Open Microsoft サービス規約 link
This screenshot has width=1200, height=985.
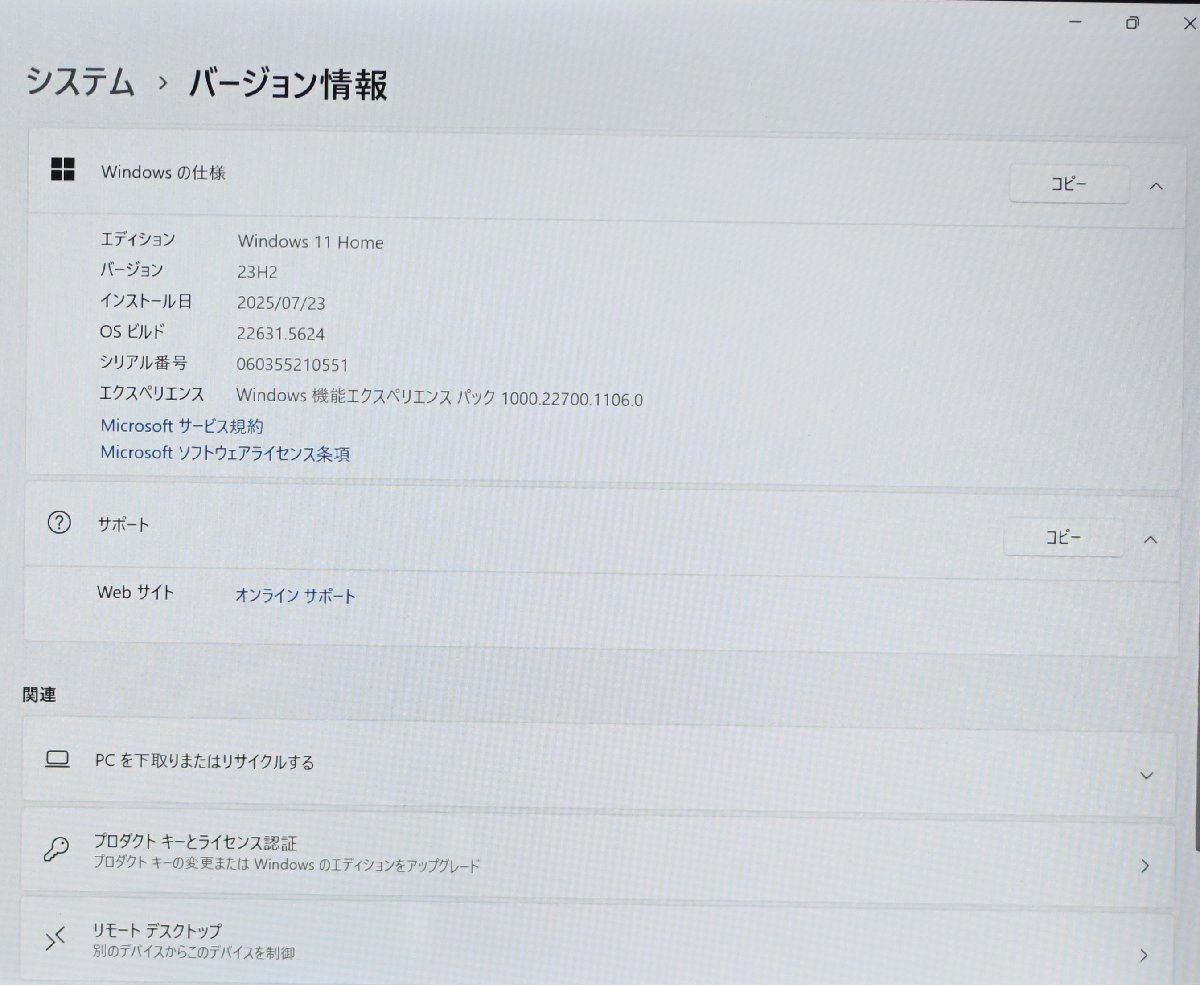[184, 426]
